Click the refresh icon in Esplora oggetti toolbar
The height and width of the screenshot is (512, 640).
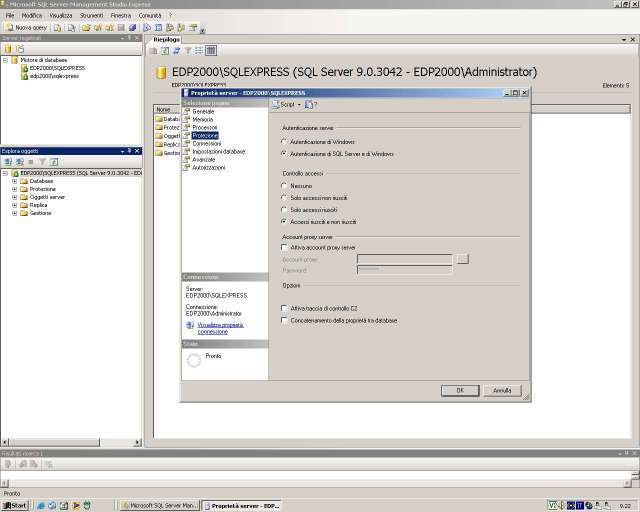click(x=54, y=162)
